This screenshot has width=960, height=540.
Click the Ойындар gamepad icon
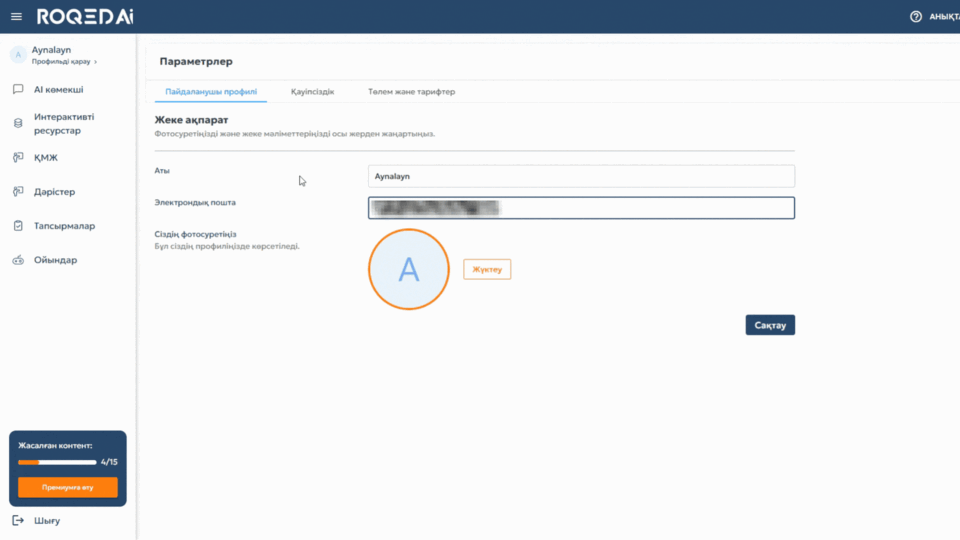pos(18,261)
